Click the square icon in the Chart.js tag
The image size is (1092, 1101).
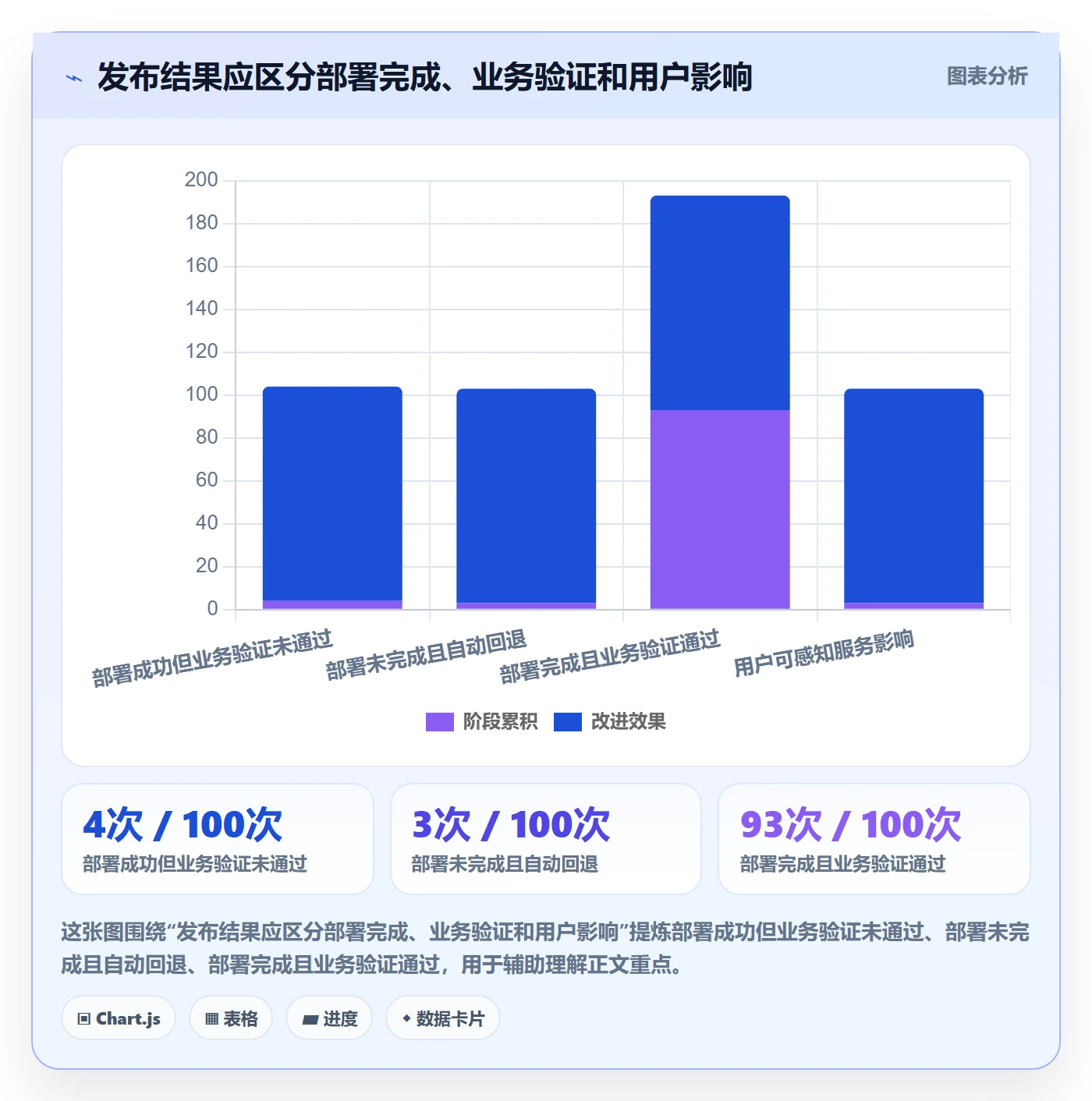[84, 1018]
